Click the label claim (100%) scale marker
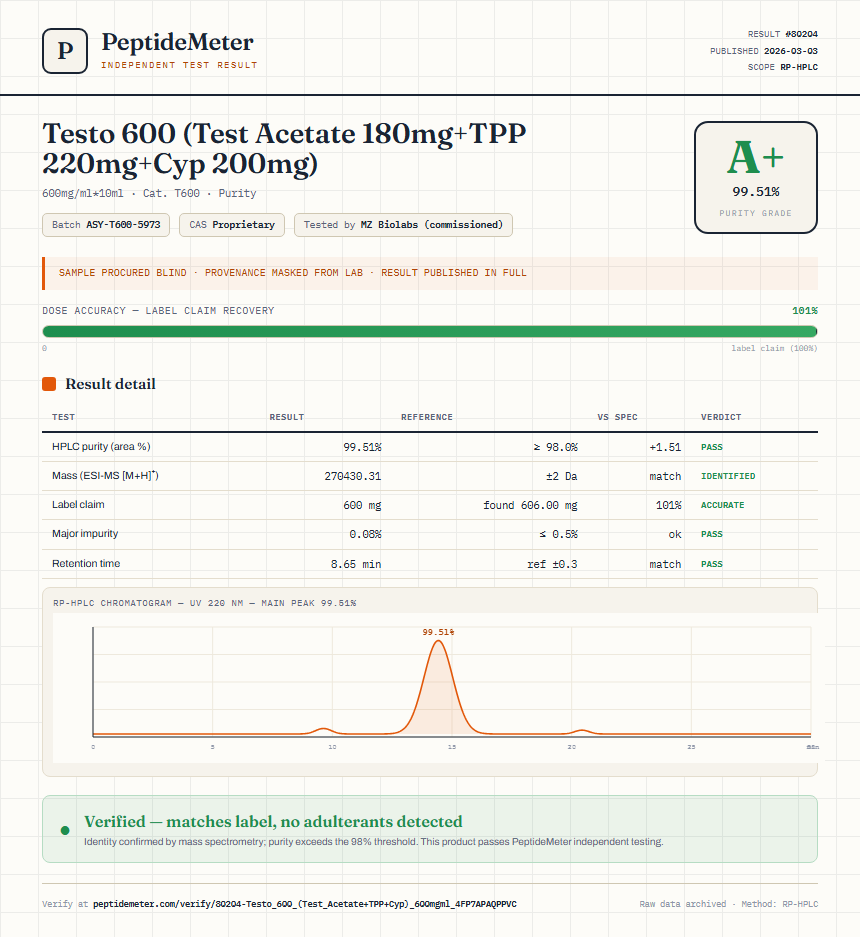The width and height of the screenshot is (860, 937). (774, 348)
